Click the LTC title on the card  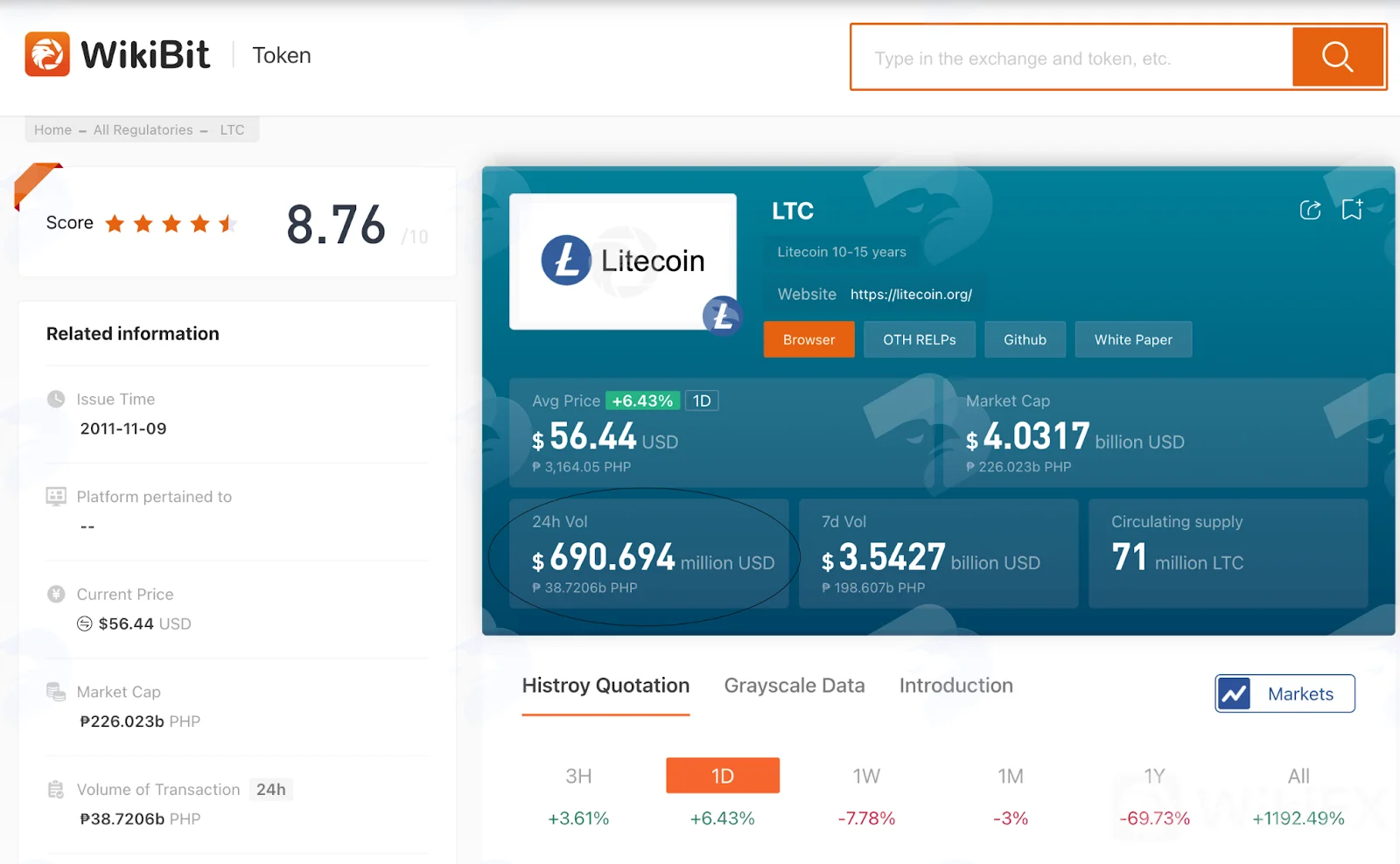click(793, 211)
